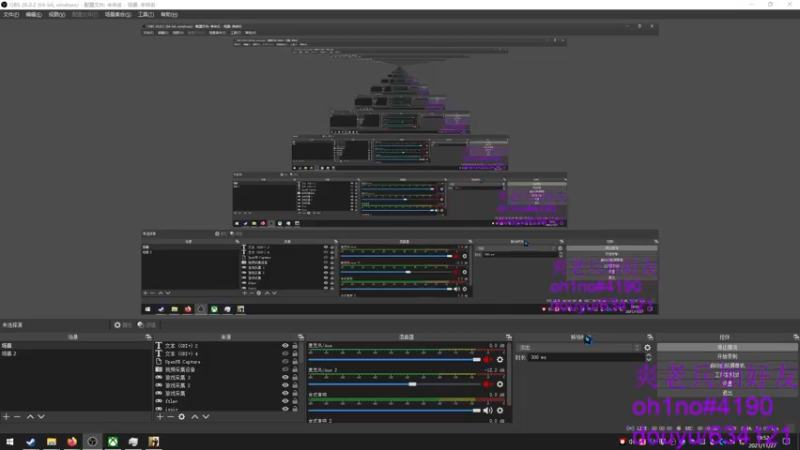Open source filters (滤镜) button

[x=146, y=325]
